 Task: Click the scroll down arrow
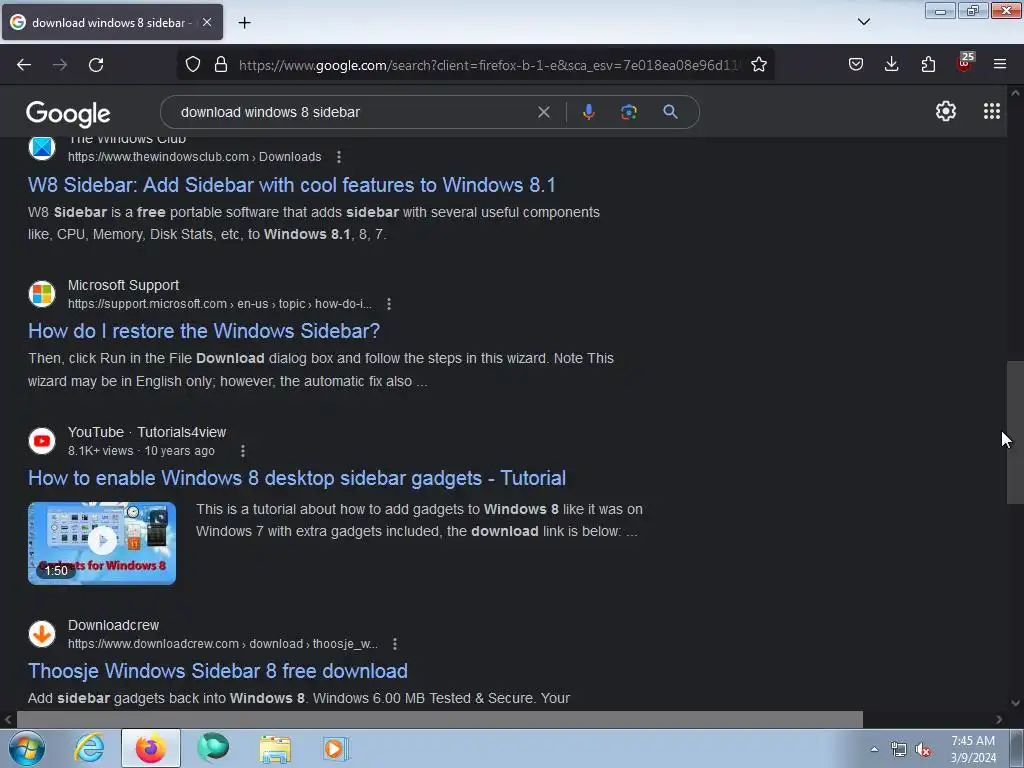click(x=1015, y=703)
